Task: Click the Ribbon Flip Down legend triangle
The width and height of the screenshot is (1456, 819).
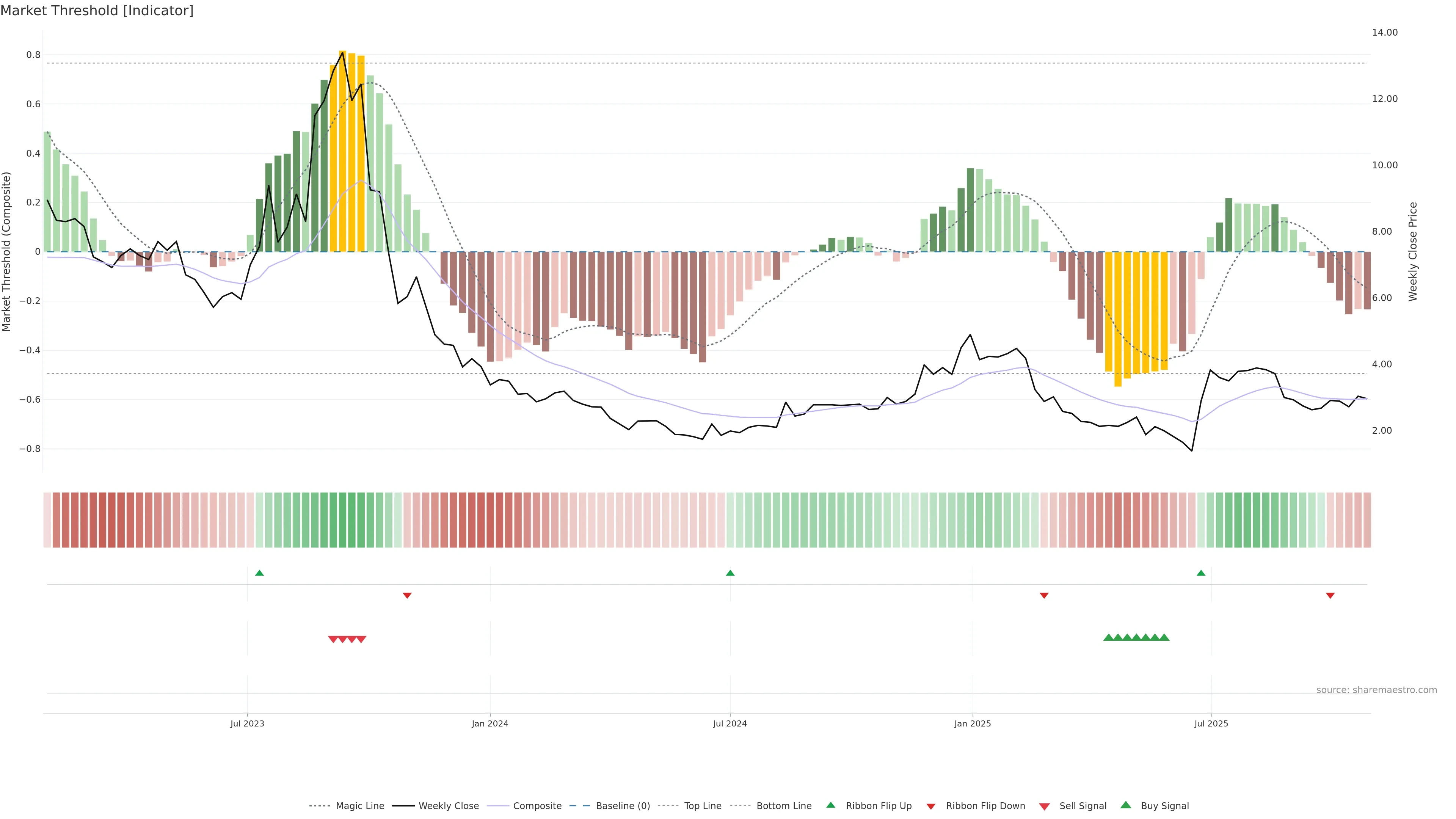Action: pos(930,806)
